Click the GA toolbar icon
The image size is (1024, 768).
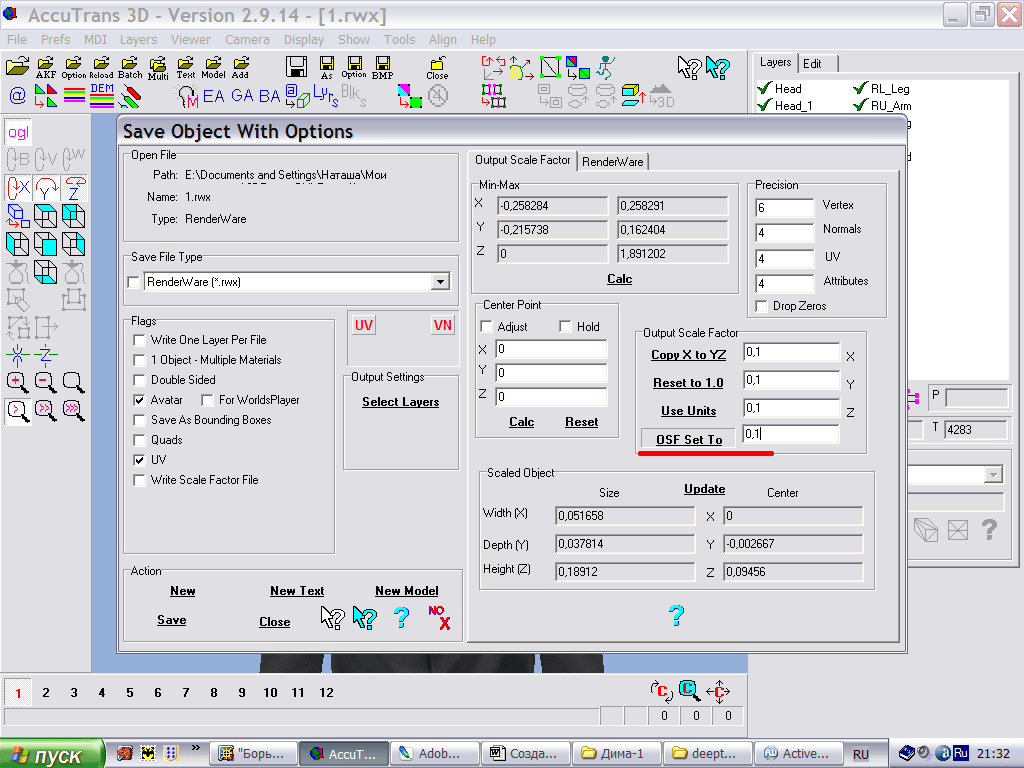(x=242, y=96)
